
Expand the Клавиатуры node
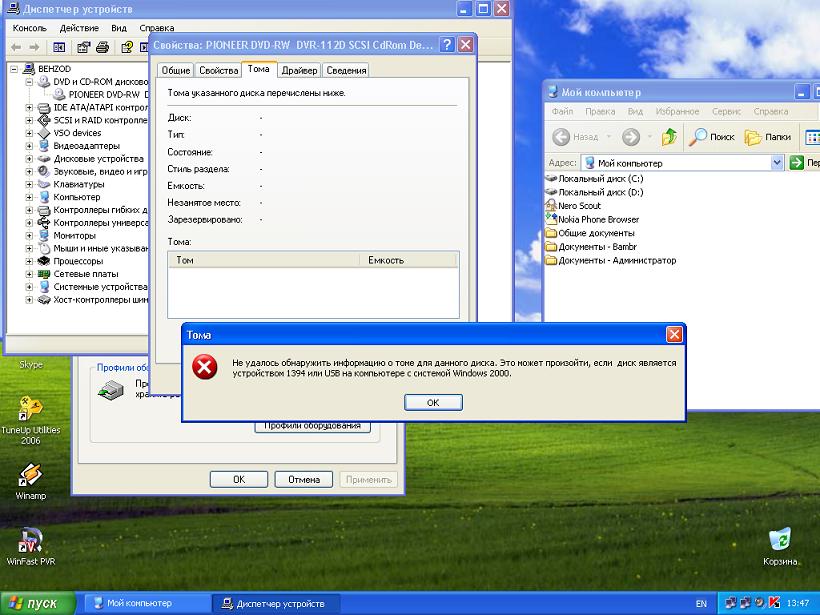pyautogui.click(x=29, y=185)
